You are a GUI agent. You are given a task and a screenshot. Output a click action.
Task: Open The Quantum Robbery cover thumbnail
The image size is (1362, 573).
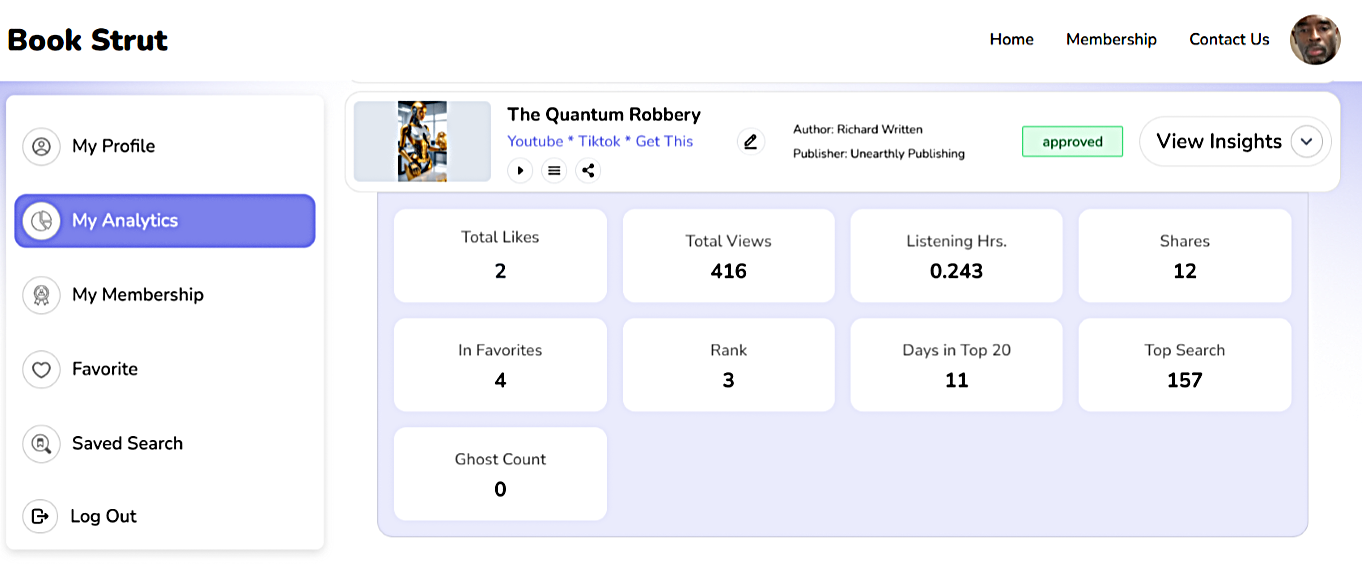422,141
